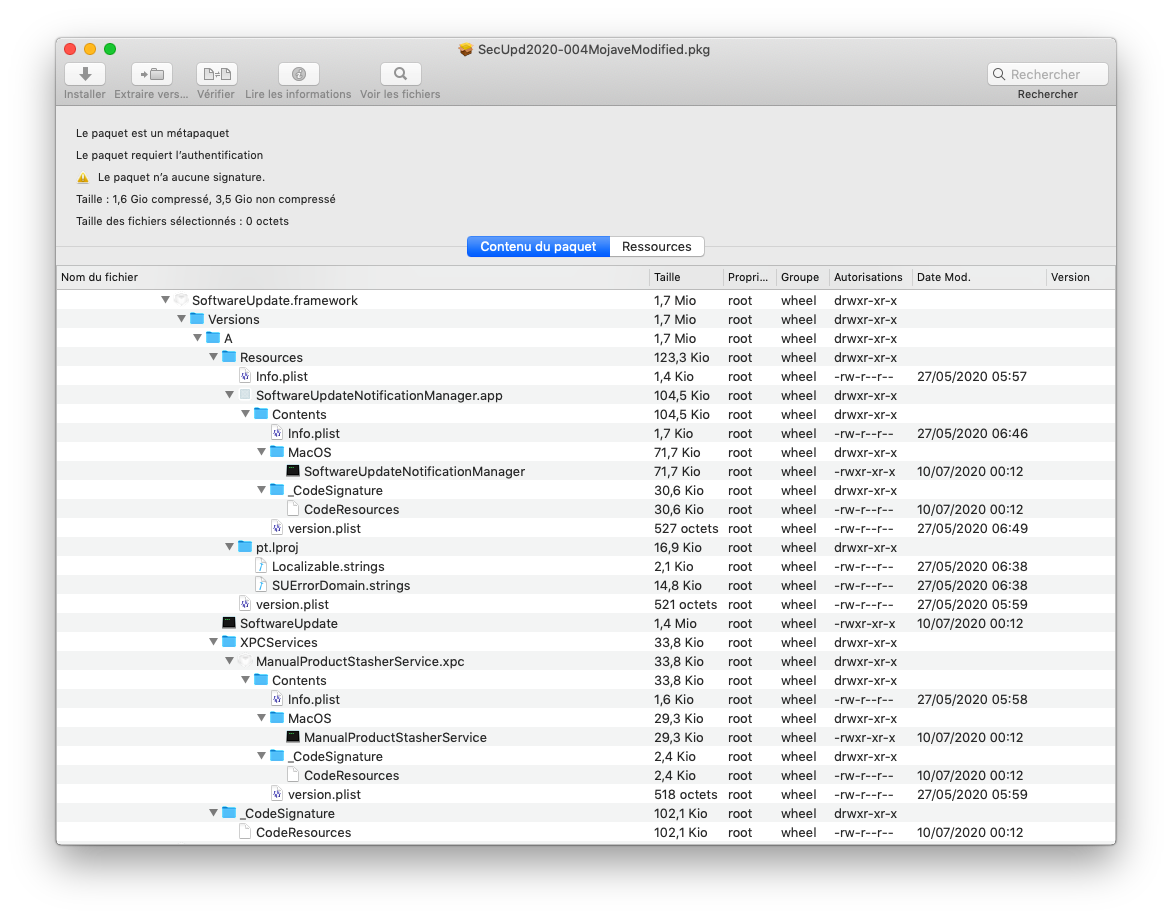The image size is (1172, 919).
Task: Click the Rechercher search field
Action: [x=1047, y=74]
